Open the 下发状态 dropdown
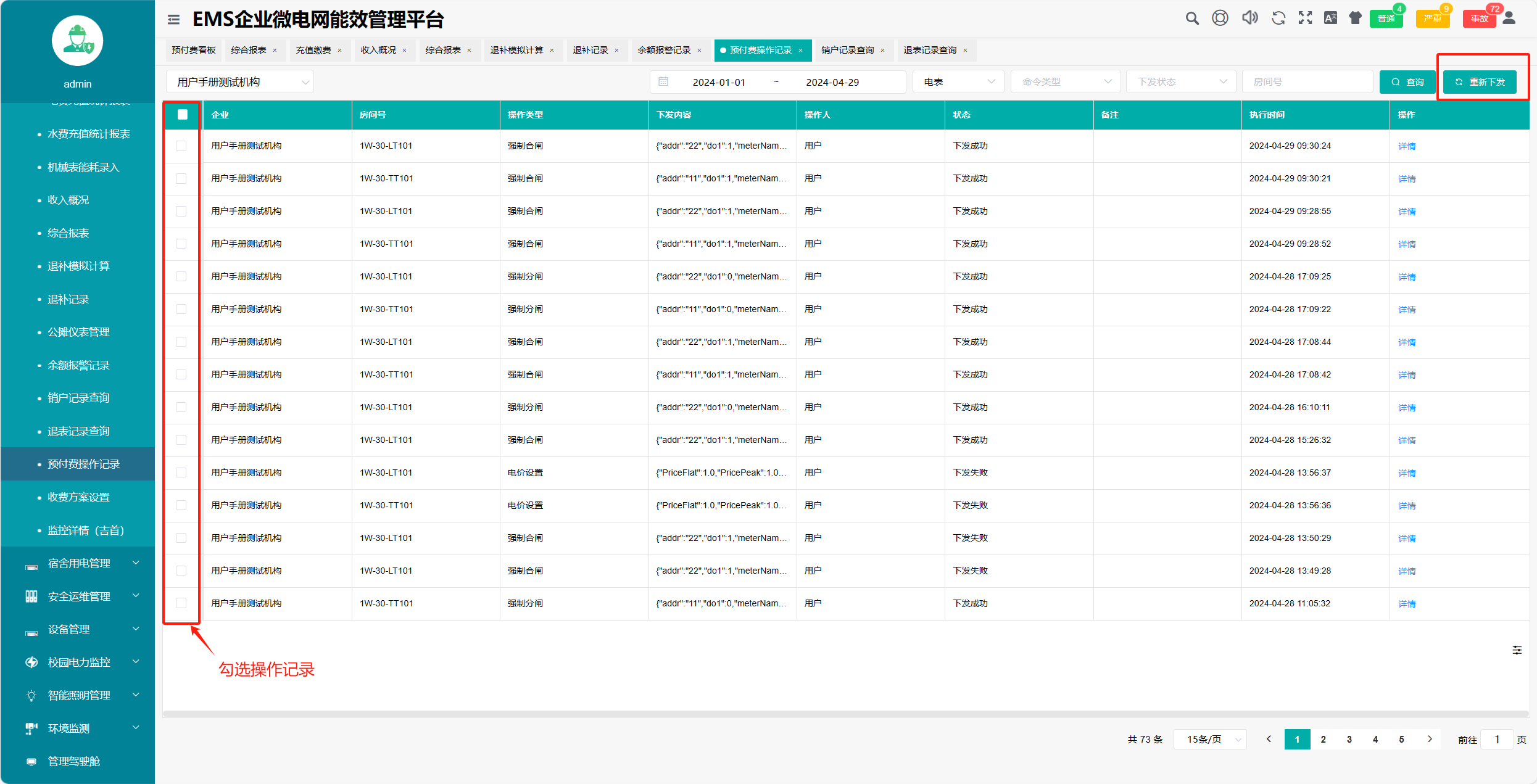The height and width of the screenshot is (784, 1537). (1181, 81)
